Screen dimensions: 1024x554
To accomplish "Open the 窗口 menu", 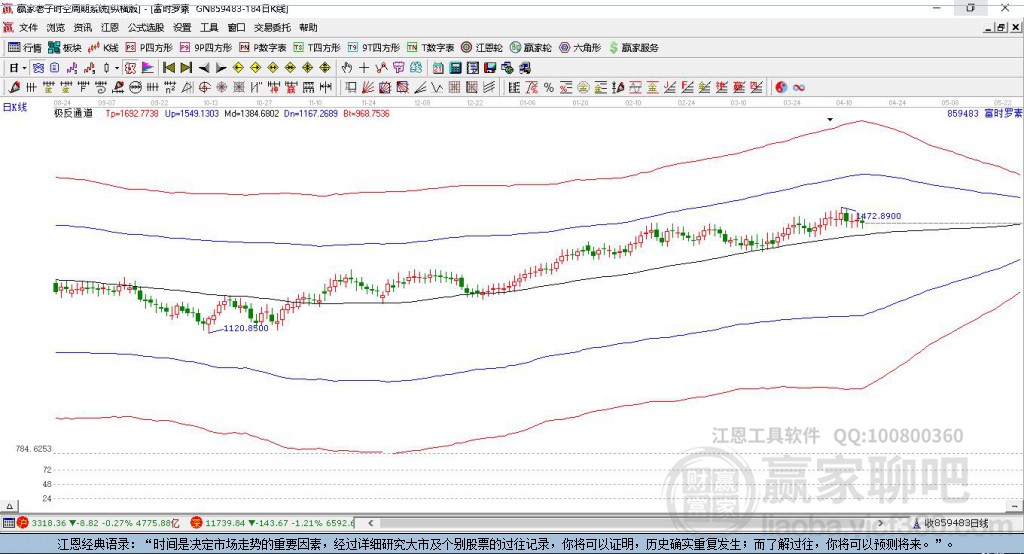I will [x=236, y=27].
